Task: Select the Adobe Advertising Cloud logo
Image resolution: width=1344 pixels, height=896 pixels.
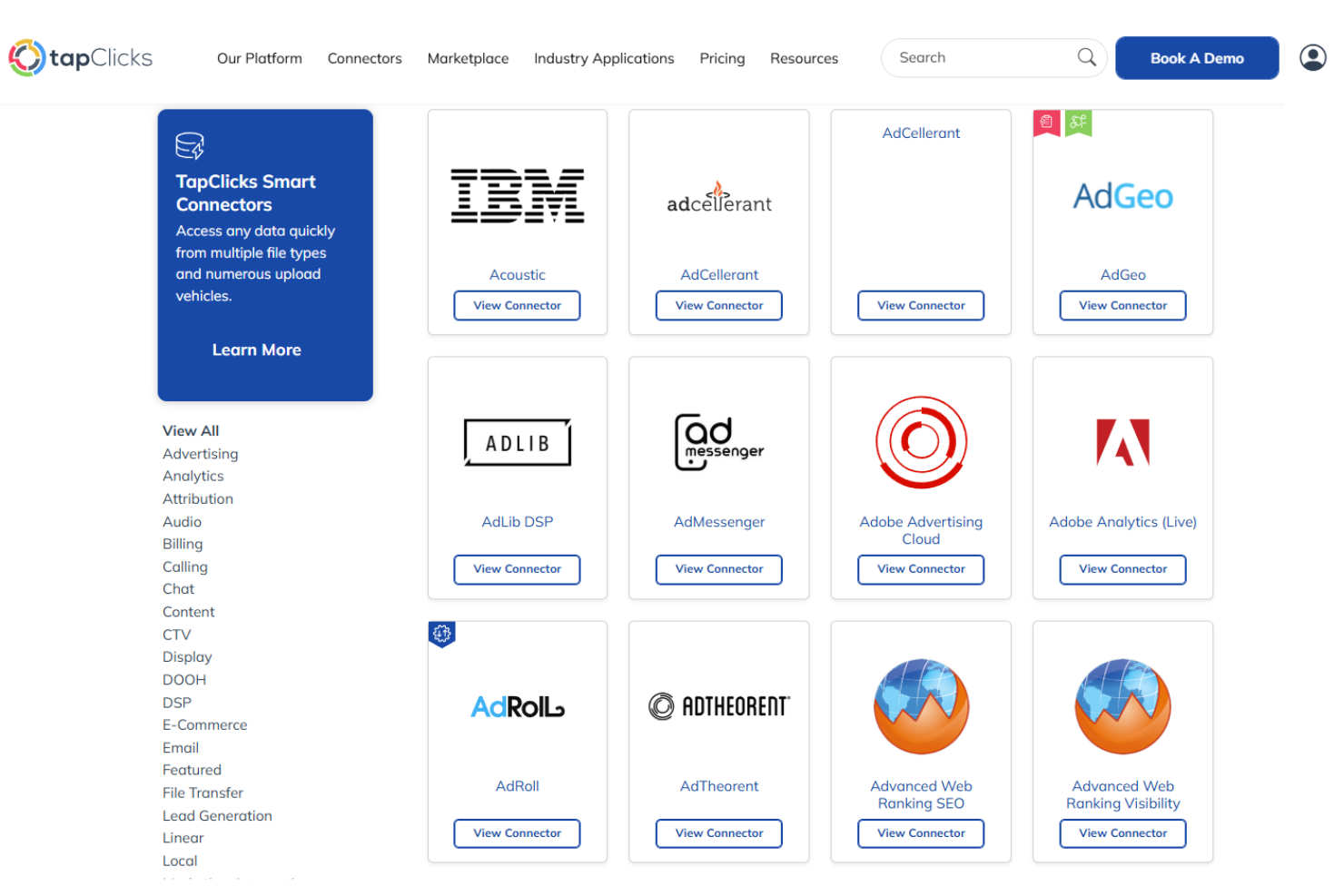Action: click(921, 443)
